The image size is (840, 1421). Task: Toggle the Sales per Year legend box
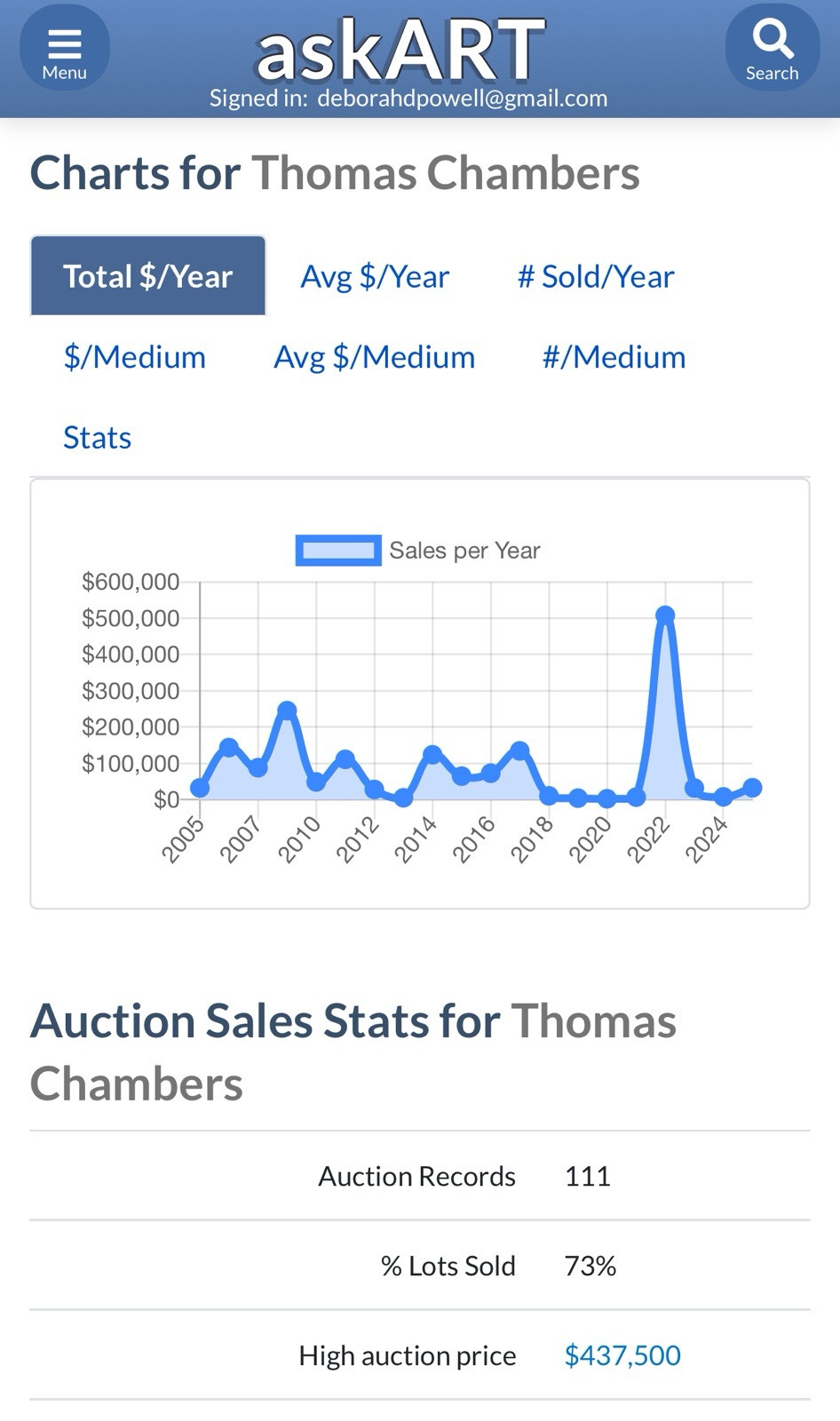pos(338,551)
